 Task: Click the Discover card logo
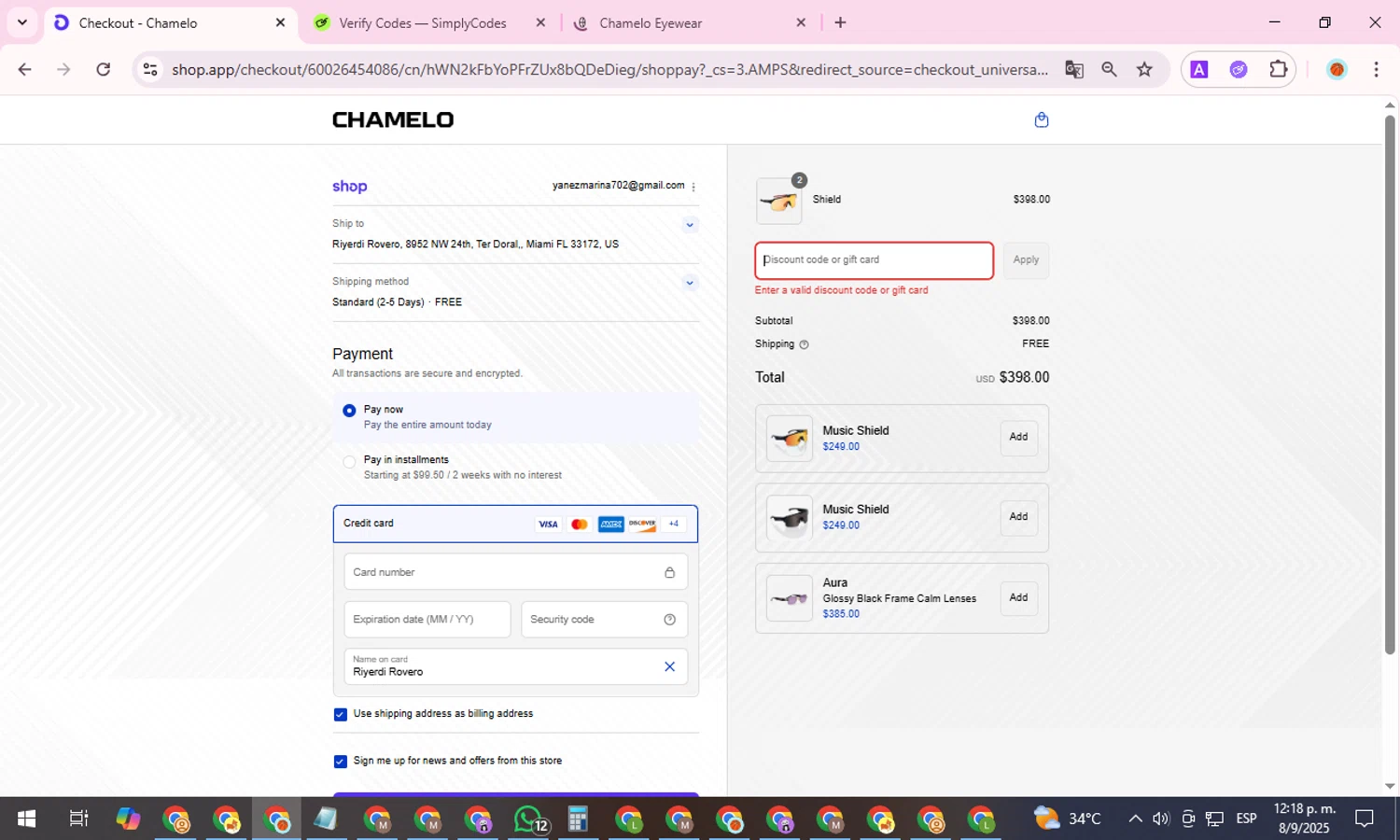(642, 525)
